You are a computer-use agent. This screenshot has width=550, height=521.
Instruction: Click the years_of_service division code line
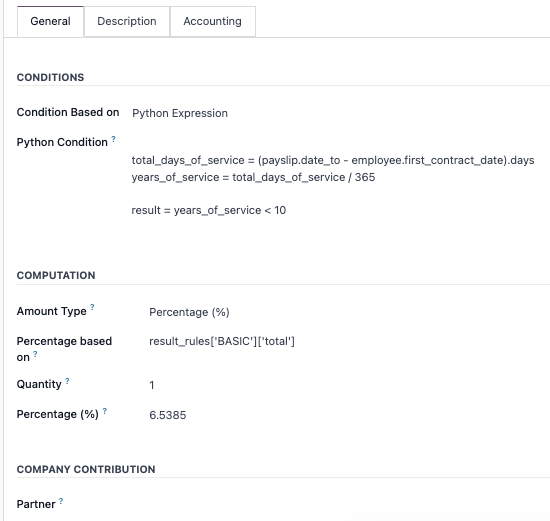point(253,177)
